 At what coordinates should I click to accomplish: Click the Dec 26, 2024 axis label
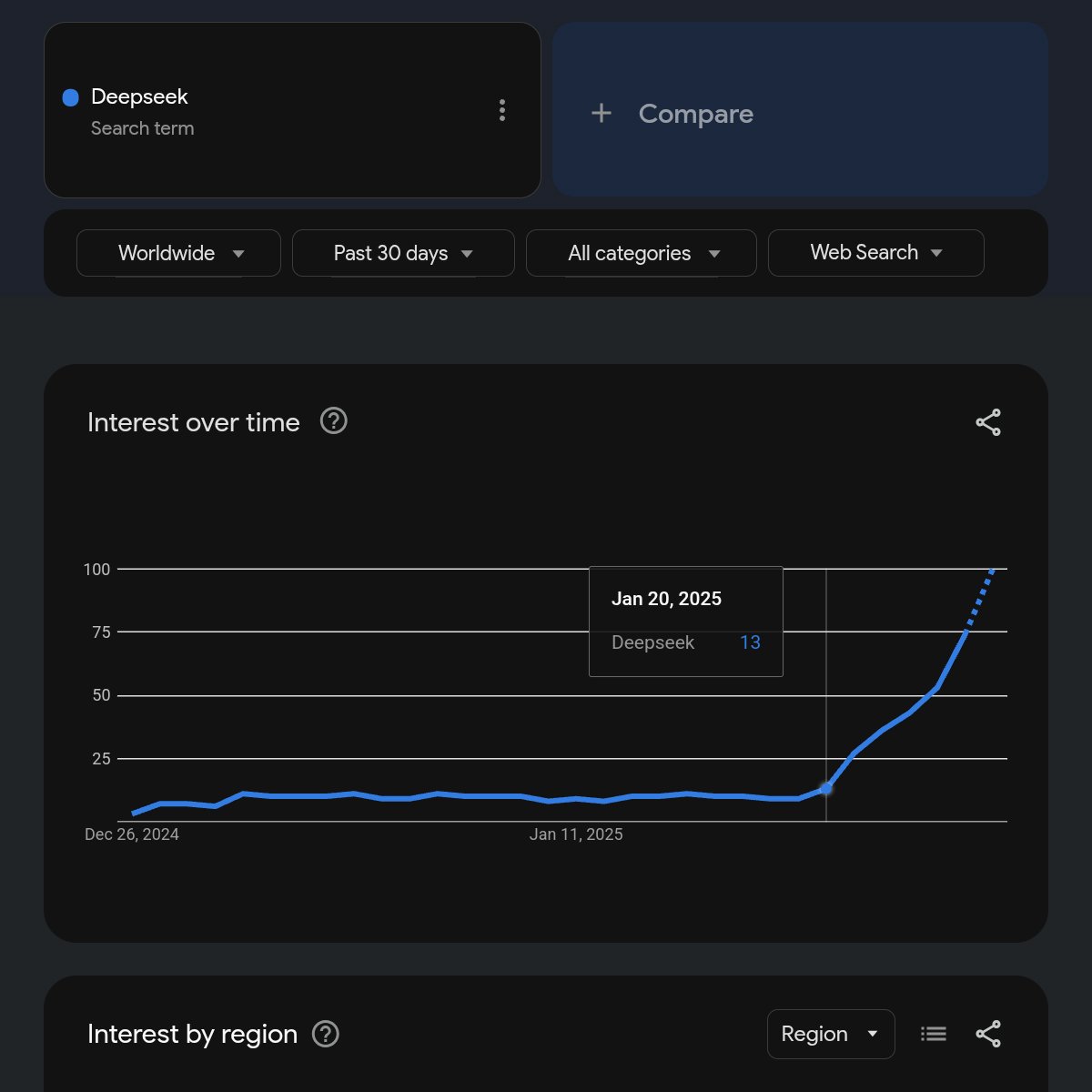pos(131,834)
